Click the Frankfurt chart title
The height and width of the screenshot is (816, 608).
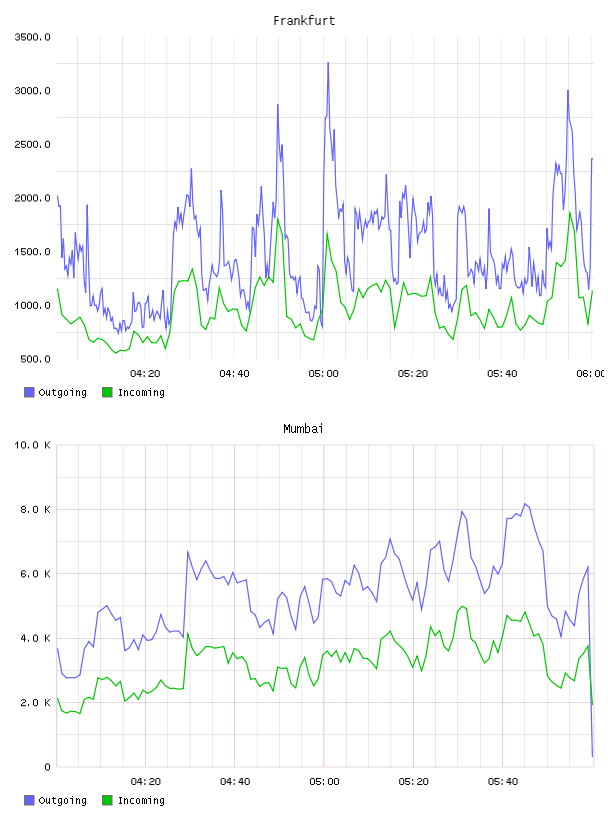tap(304, 21)
